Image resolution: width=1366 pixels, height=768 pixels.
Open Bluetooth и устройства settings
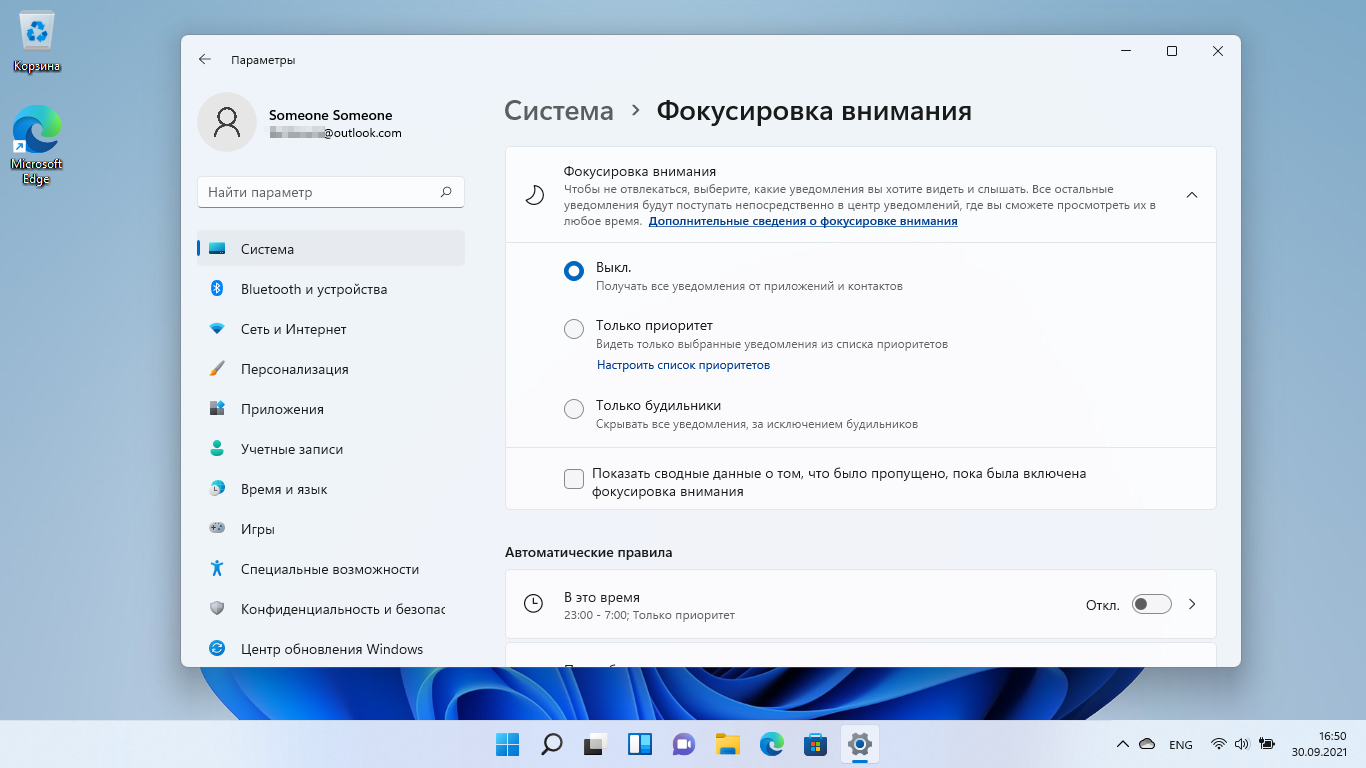(331, 289)
